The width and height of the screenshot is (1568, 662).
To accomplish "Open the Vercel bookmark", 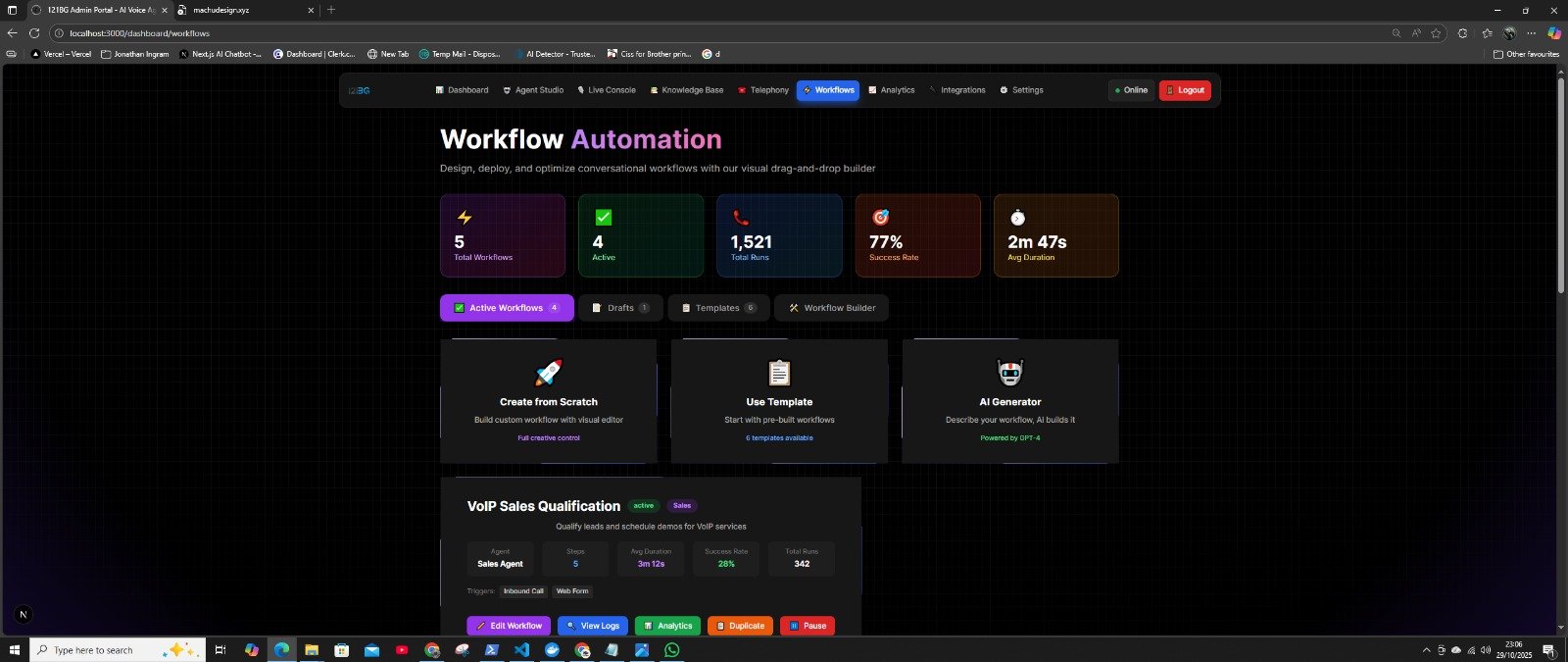I will [62, 54].
